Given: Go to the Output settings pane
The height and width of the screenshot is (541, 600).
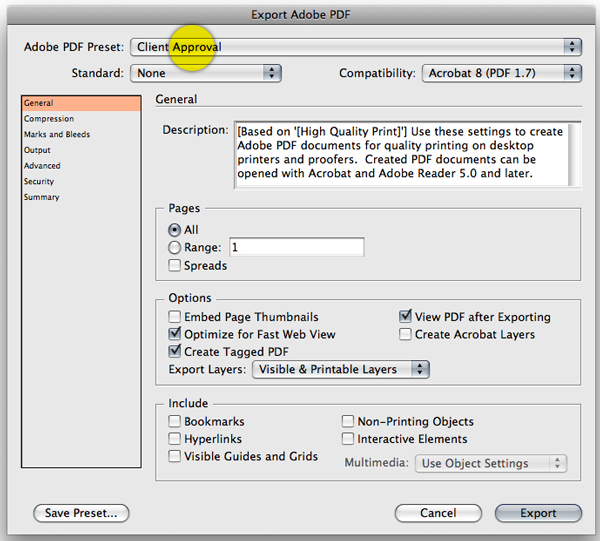Looking at the screenshot, I should [x=81, y=150].
